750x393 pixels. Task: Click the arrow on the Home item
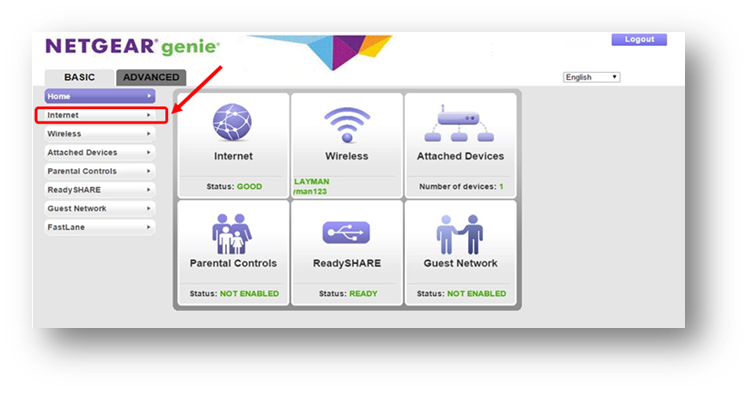click(x=149, y=96)
